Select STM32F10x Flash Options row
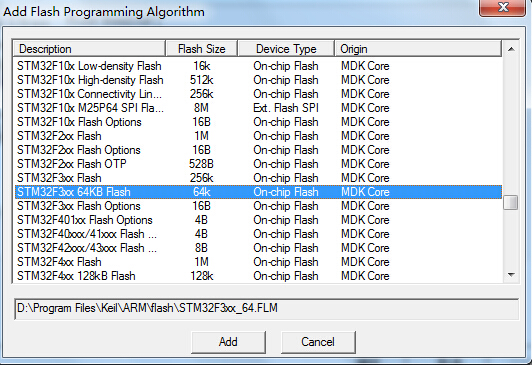532x365 pixels. point(258,122)
